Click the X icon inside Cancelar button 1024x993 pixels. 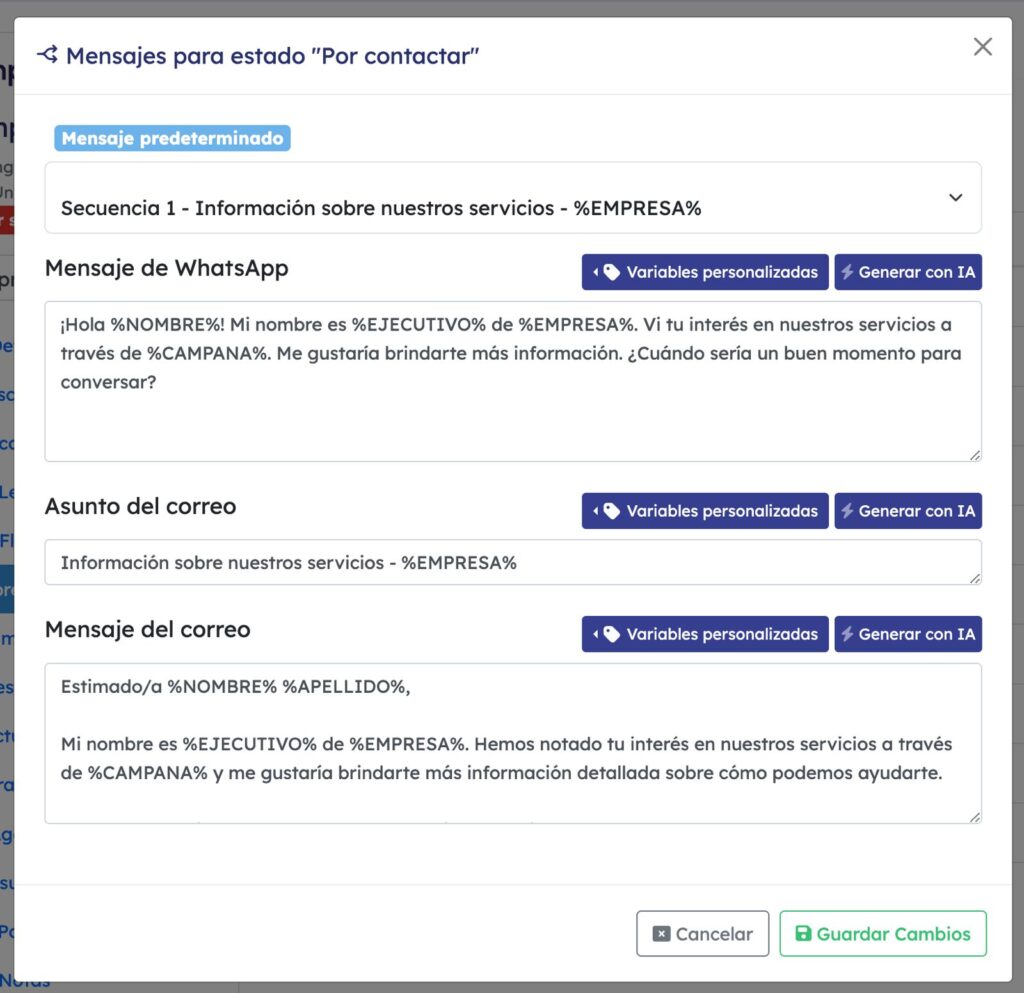click(662, 934)
